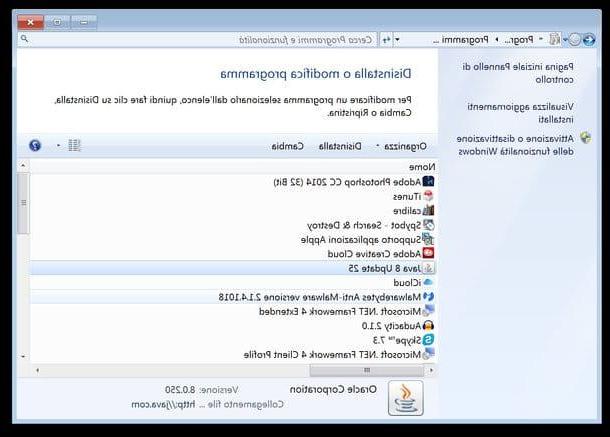Click the http://java.com link text in details
This screenshot has width=610, height=437.
[x=163, y=405]
